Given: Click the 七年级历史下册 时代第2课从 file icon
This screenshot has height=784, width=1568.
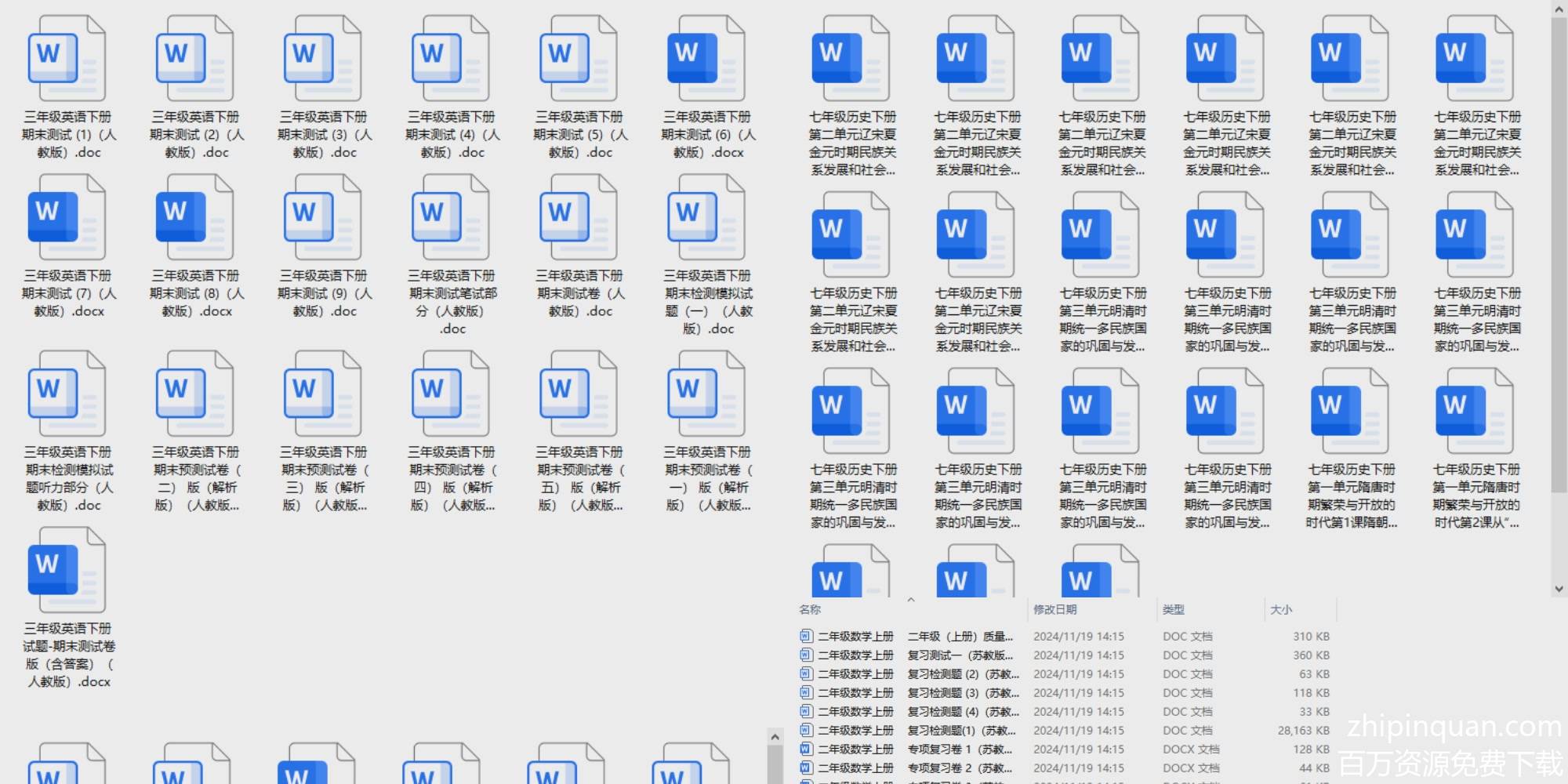Looking at the screenshot, I should pyautogui.click(x=1474, y=411).
